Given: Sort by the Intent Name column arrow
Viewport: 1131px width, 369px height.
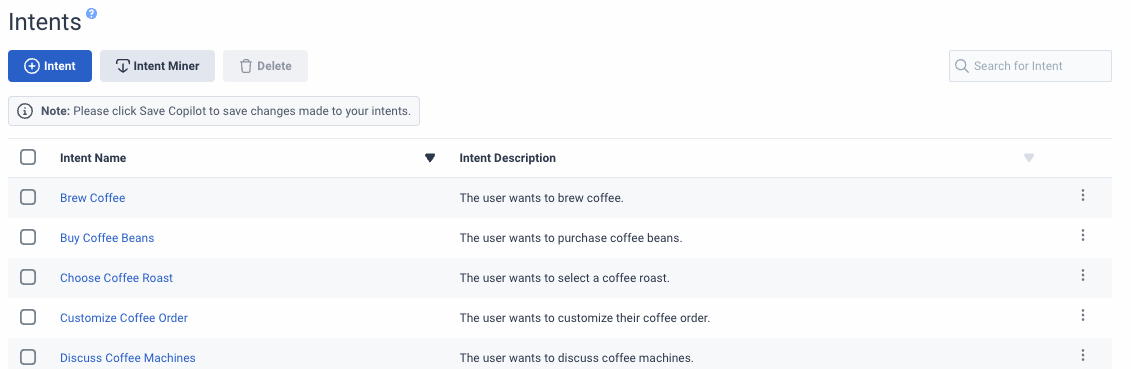Looking at the screenshot, I should [430, 158].
